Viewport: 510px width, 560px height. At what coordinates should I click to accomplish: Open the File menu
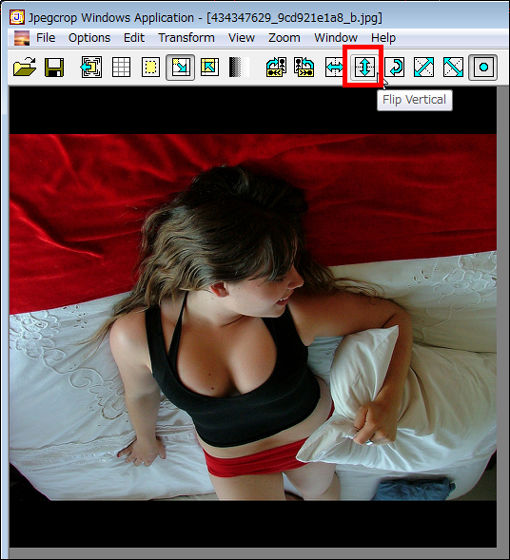pos(45,38)
